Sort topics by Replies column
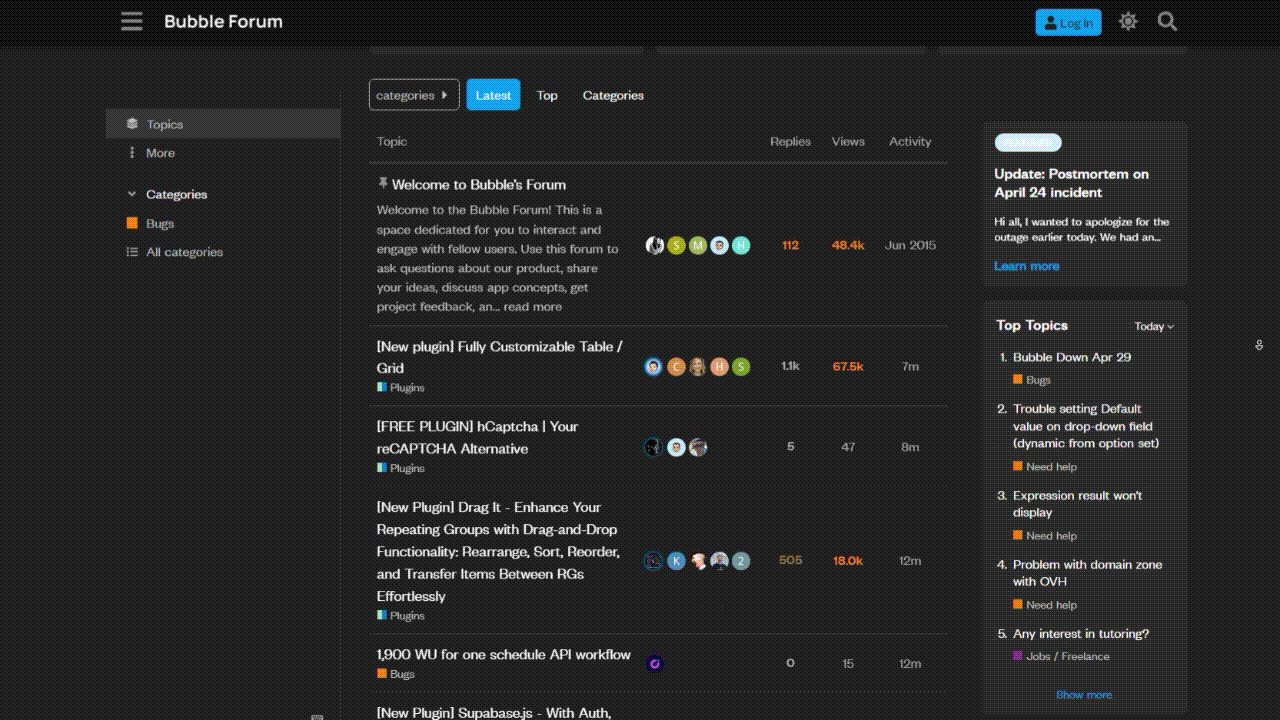Viewport: 1280px width, 720px height. click(x=790, y=142)
